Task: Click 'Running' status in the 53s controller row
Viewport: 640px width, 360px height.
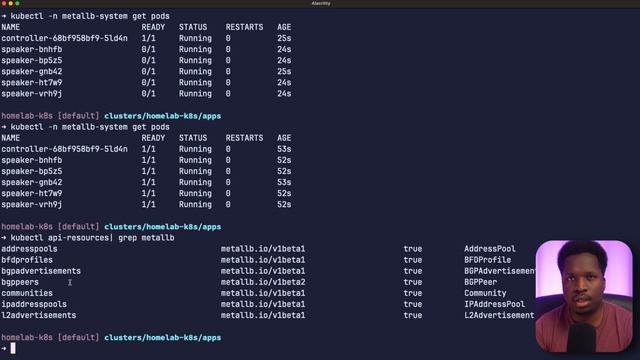Action: (x=196, y=149)
